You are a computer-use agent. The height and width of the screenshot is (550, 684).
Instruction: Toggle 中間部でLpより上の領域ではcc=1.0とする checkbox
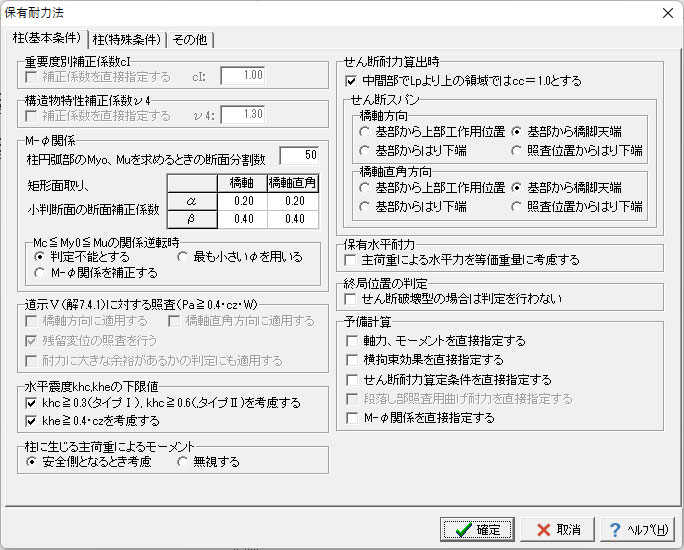point(463,81)
